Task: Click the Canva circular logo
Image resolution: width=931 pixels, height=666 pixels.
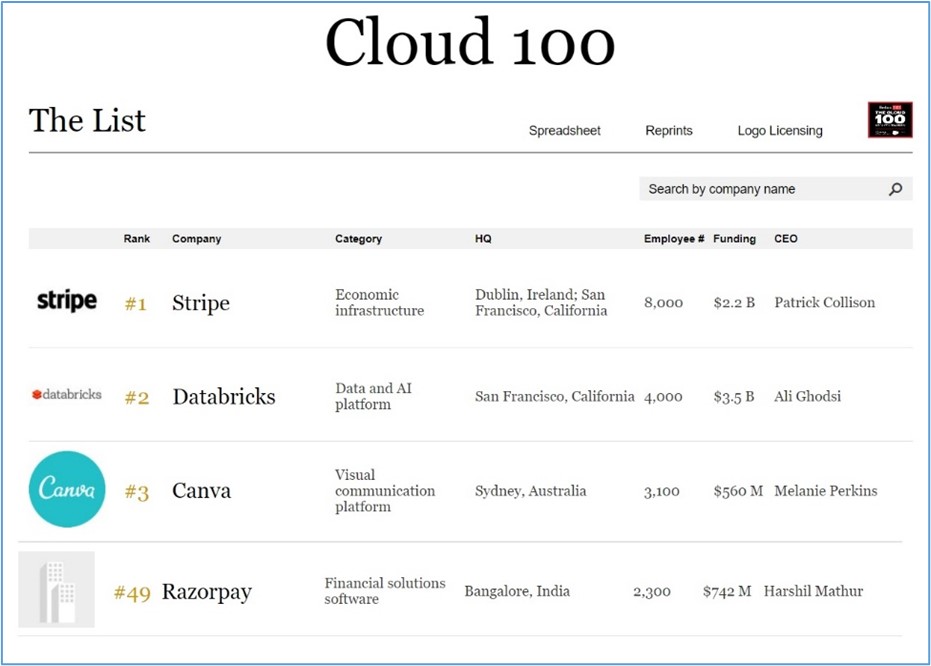Action: (66, 489)
